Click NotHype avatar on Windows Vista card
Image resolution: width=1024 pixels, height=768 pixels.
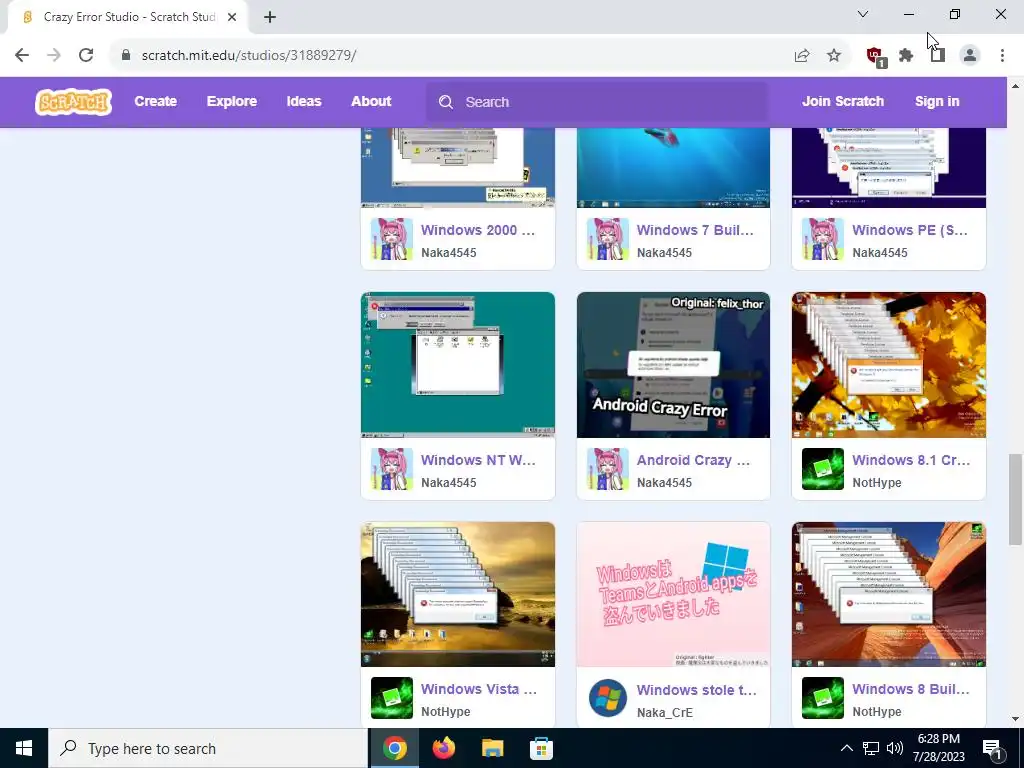[x=392, y=698]
